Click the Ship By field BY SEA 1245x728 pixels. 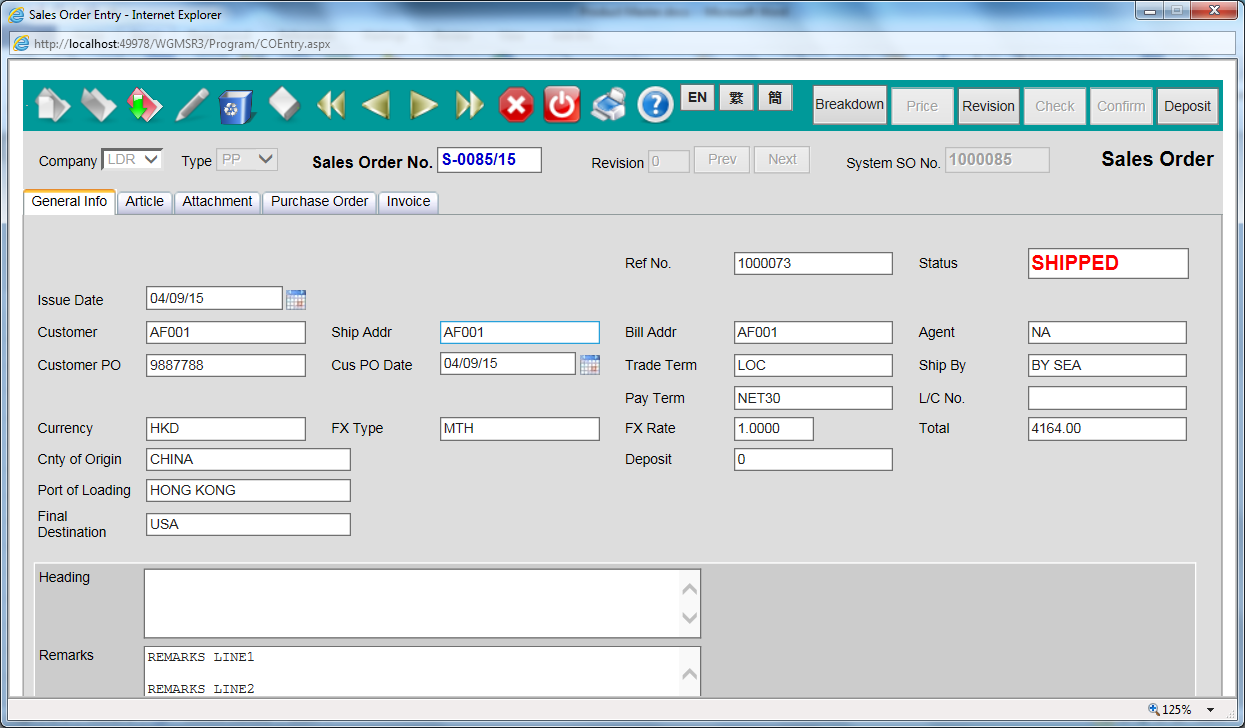(1107, 365)
